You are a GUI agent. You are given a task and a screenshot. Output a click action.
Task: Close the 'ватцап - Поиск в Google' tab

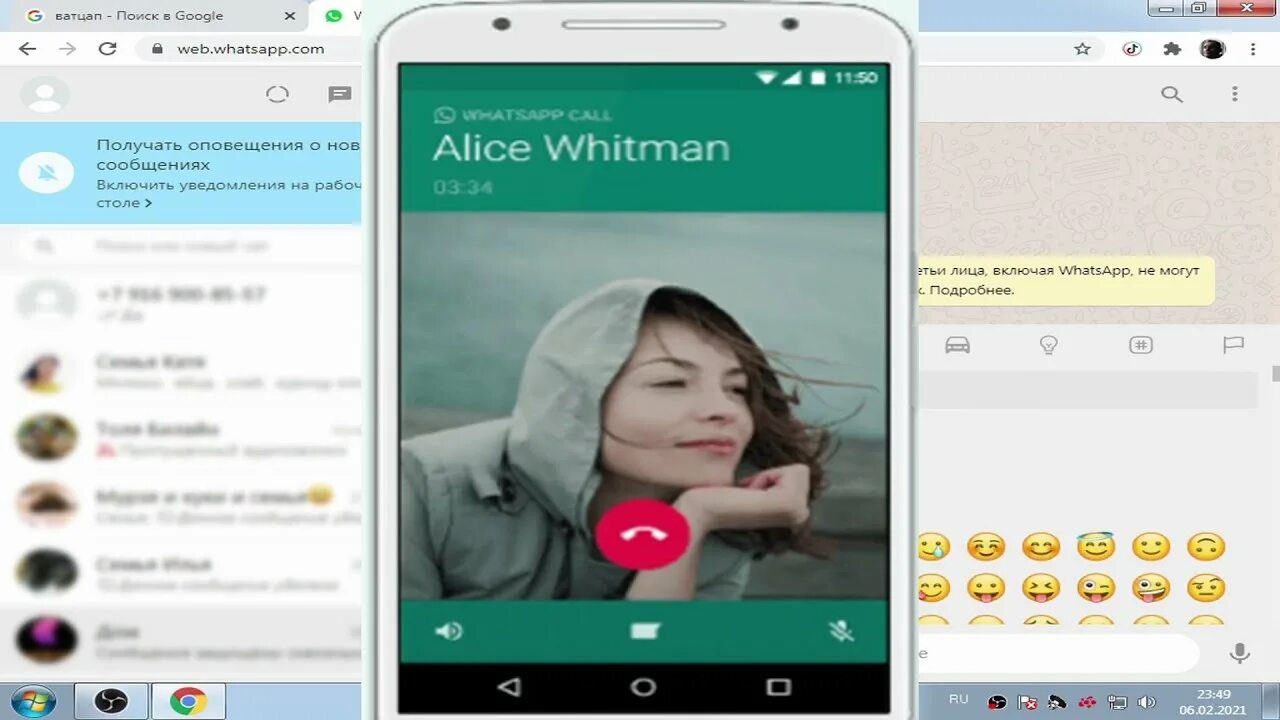[290, 16]
